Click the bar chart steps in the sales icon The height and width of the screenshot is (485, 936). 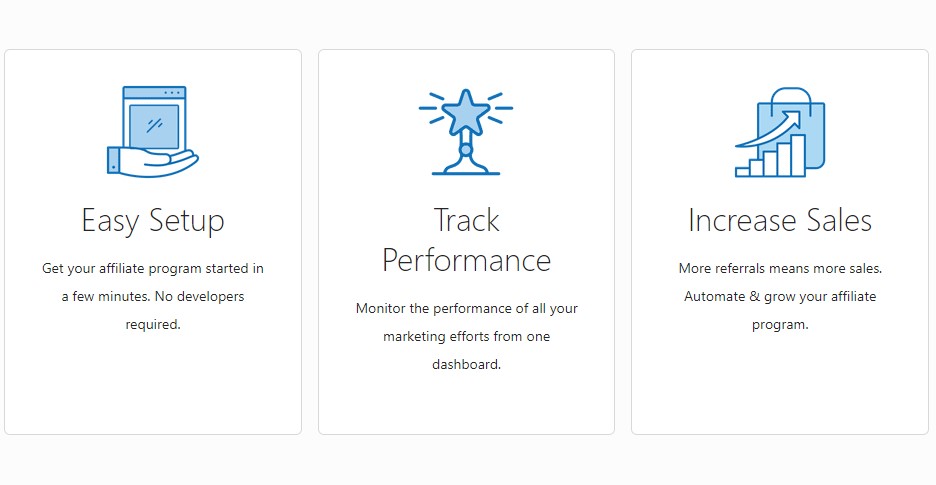771,156
